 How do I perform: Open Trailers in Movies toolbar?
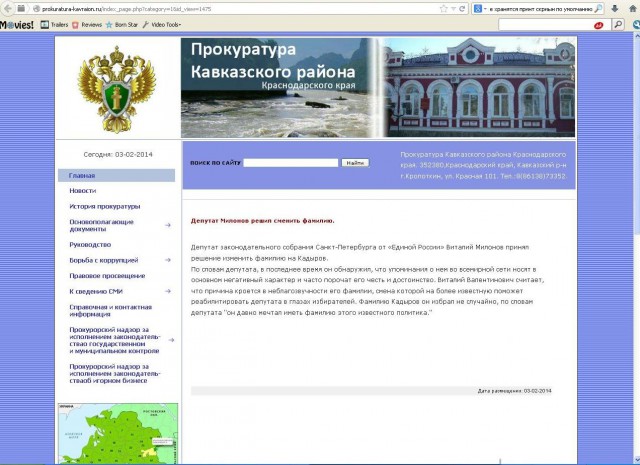55,25
